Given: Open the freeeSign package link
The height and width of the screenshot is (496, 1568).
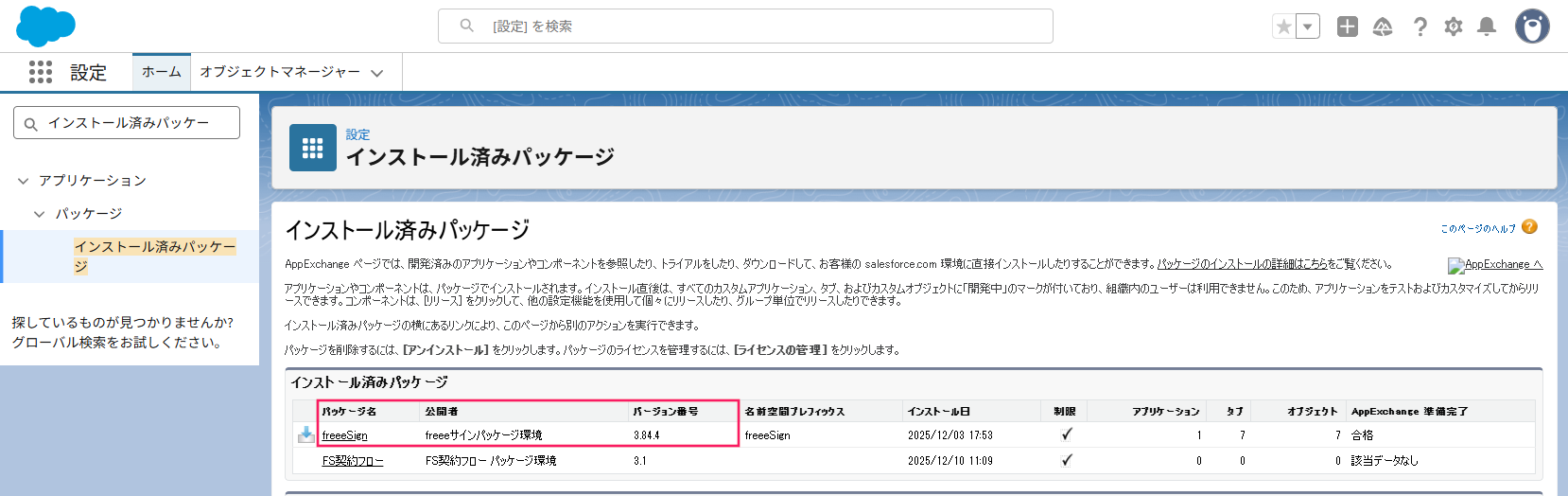Looking at the screenshot, I should pyautogui.click(x=345, y=435).
